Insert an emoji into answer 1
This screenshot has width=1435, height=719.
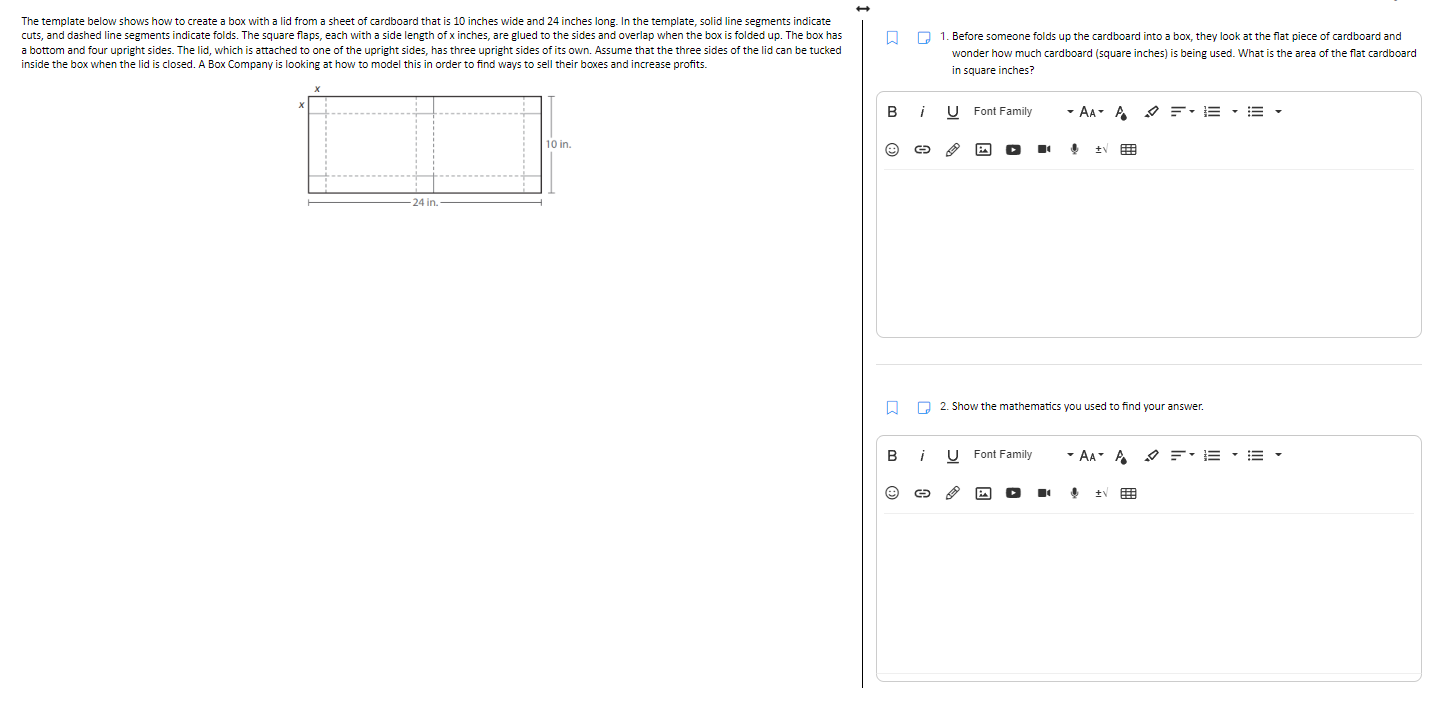[x=892, y=149]
